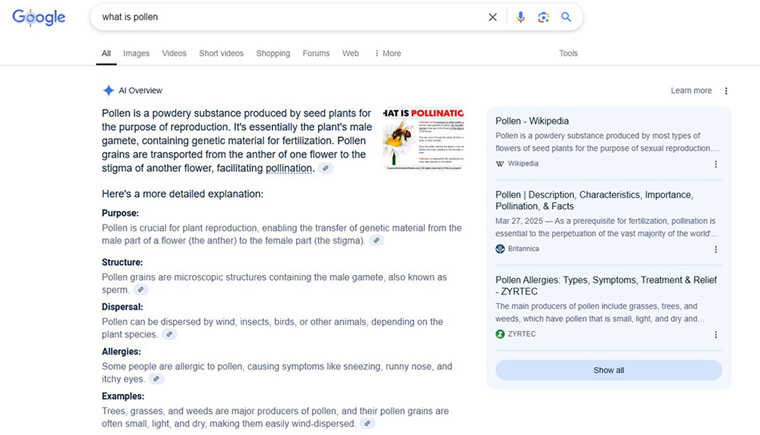760x435 pixels.
Task: Open the Tools options
Action: pyautogui.click(x=569, y=53)
